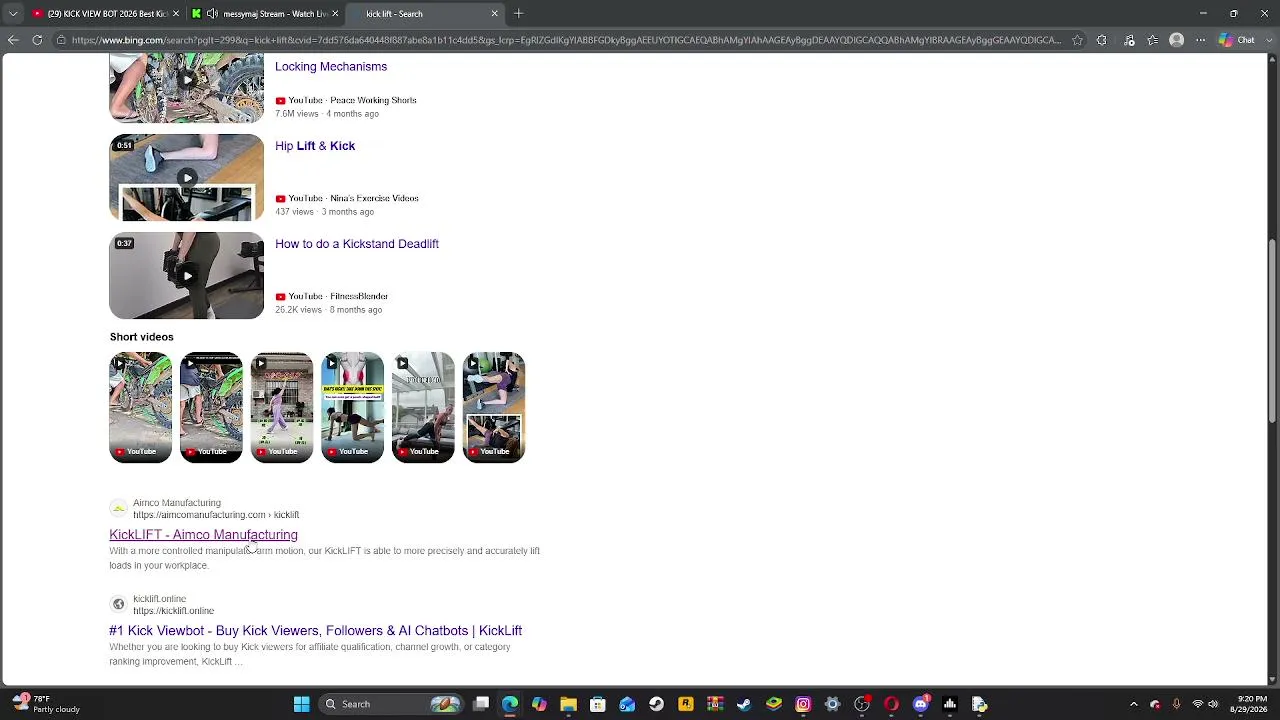
Task: Open the short video with yellow caption banner
Action: (352, 407)
